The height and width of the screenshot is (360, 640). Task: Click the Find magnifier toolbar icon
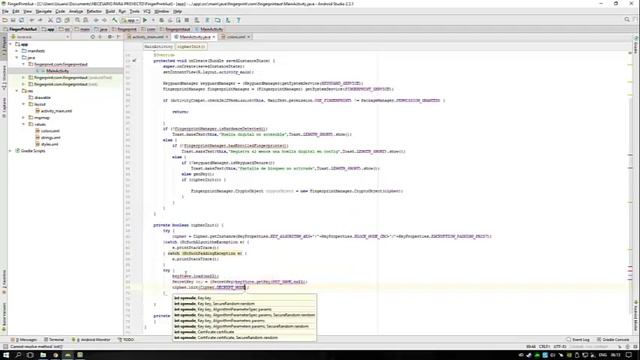pos(77,20)
